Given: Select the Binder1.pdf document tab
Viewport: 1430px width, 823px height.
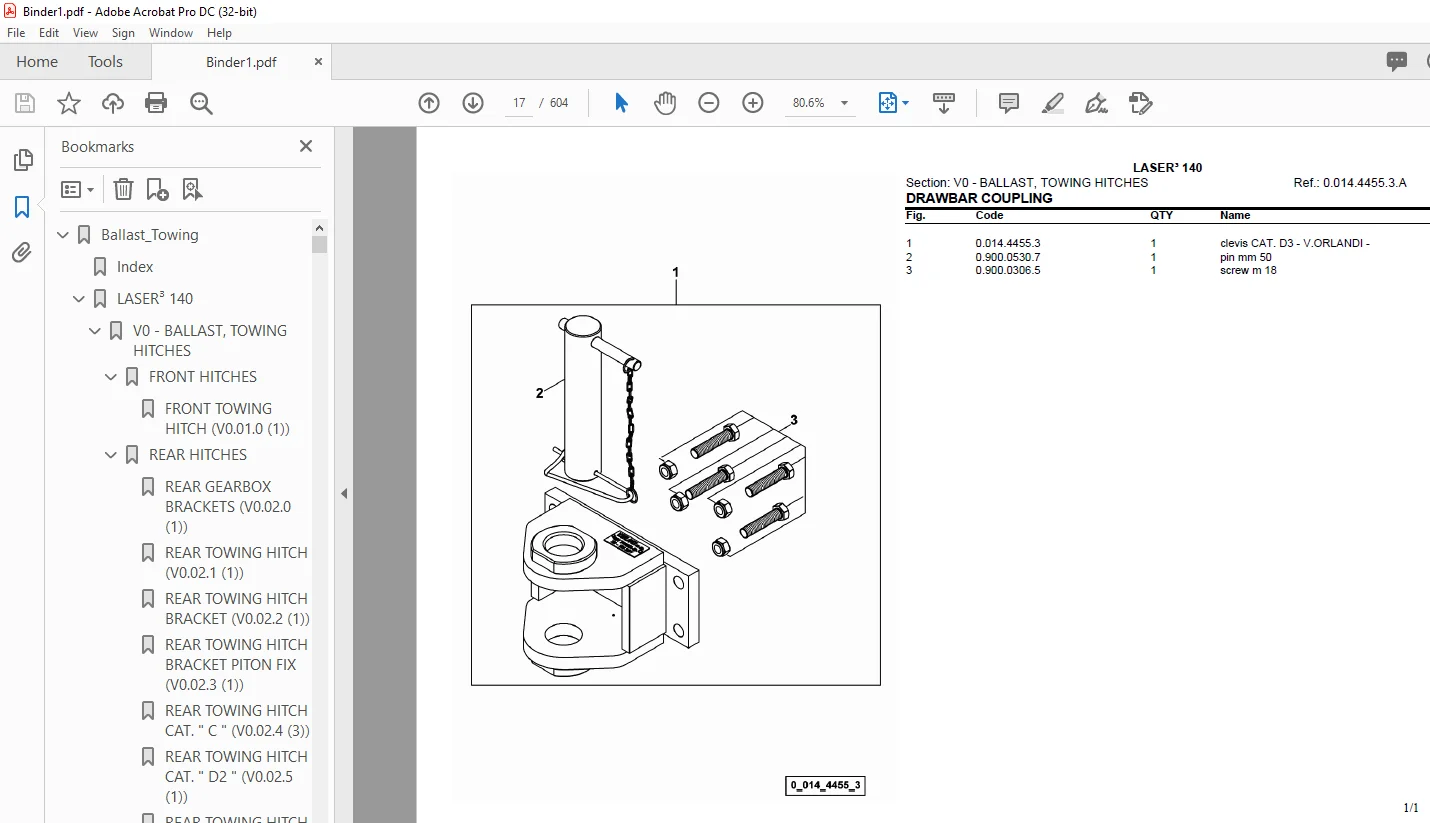Looking at the screenshot, I should point(241,62).
